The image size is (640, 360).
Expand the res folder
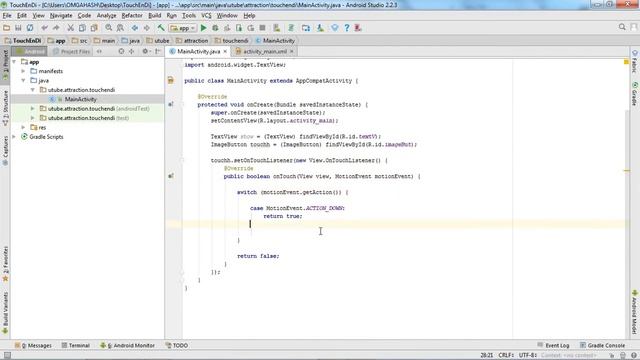23,127
